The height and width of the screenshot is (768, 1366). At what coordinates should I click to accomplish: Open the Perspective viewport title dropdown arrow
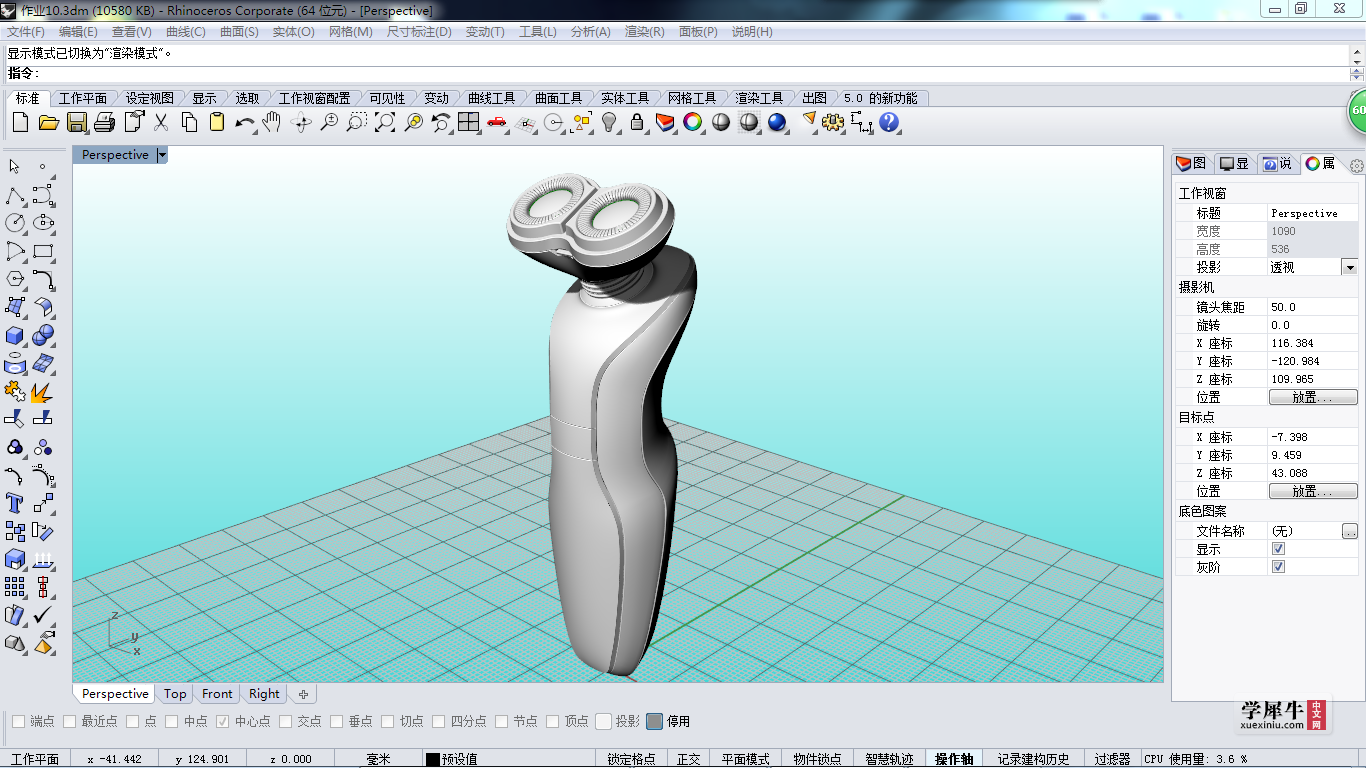(162, 155)
